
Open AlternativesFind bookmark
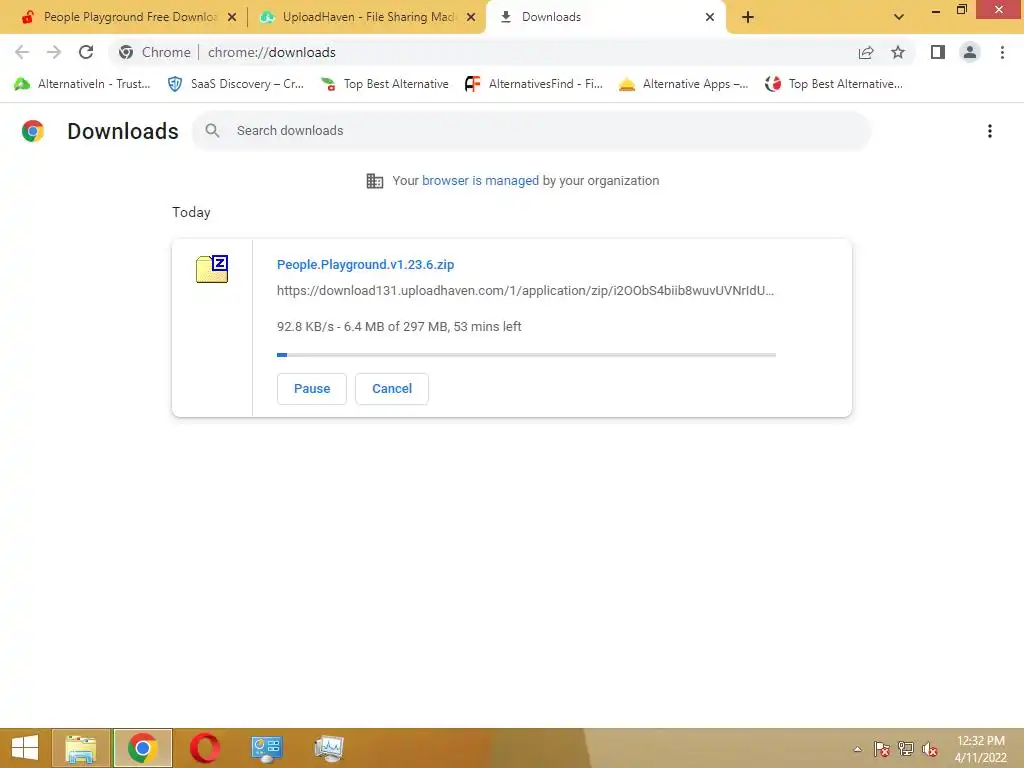tap(534, 84)
